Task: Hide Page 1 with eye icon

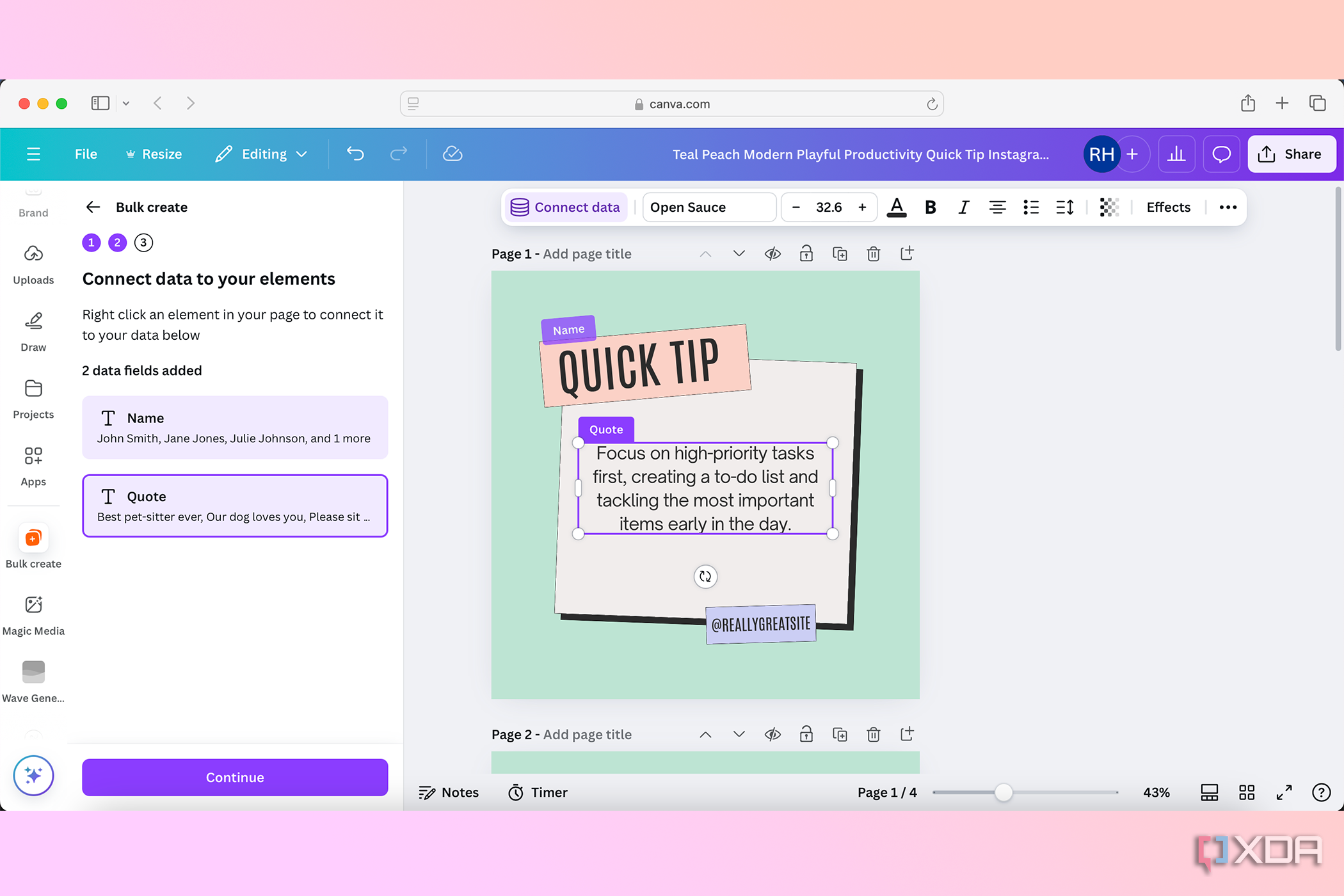Action: (772, 253)
